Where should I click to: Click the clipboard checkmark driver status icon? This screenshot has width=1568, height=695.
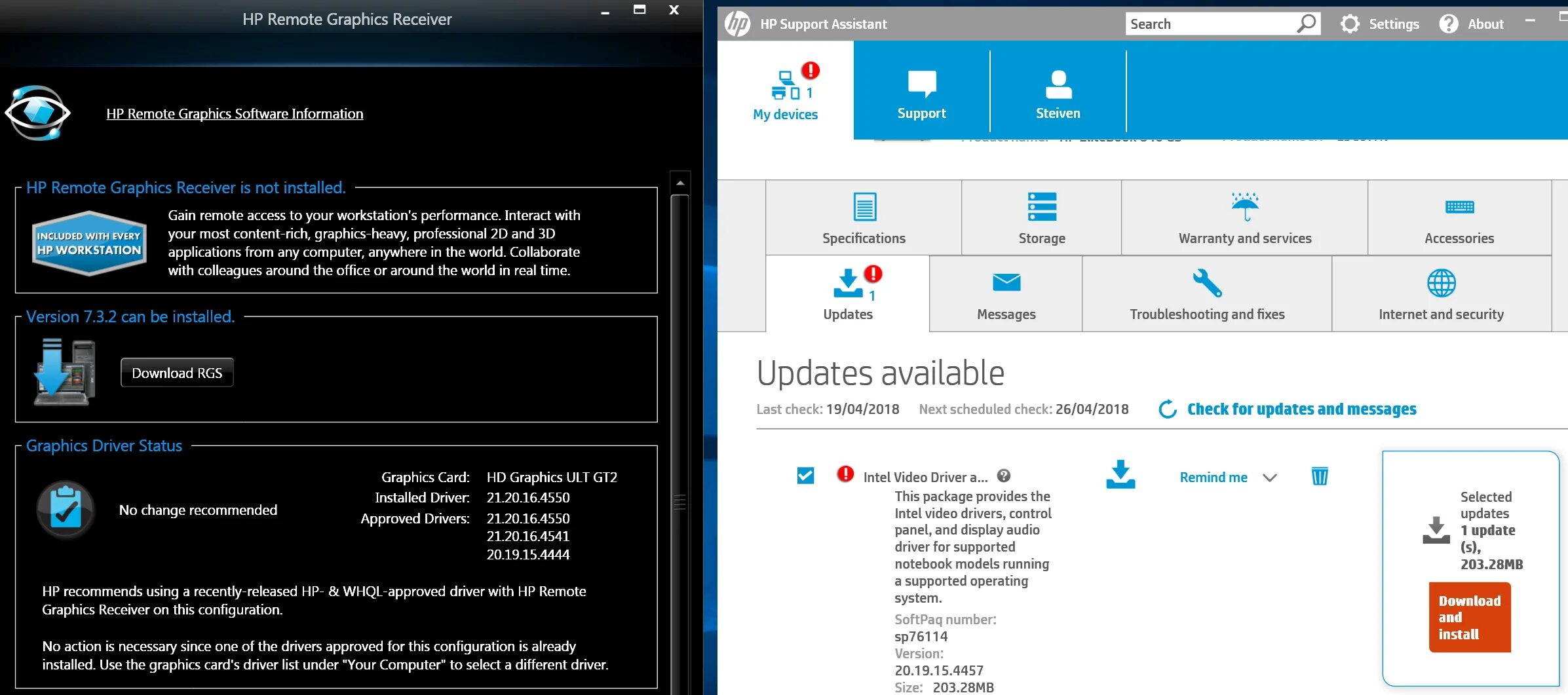pyautogui.click(x=66, y=510)
